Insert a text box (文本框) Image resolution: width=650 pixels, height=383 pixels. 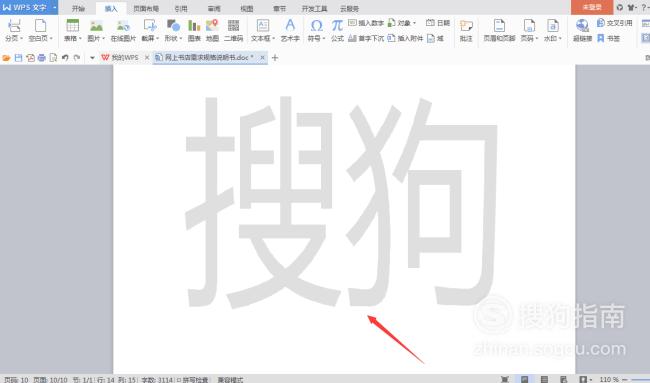pyautogui.click(x=263, y=30)
